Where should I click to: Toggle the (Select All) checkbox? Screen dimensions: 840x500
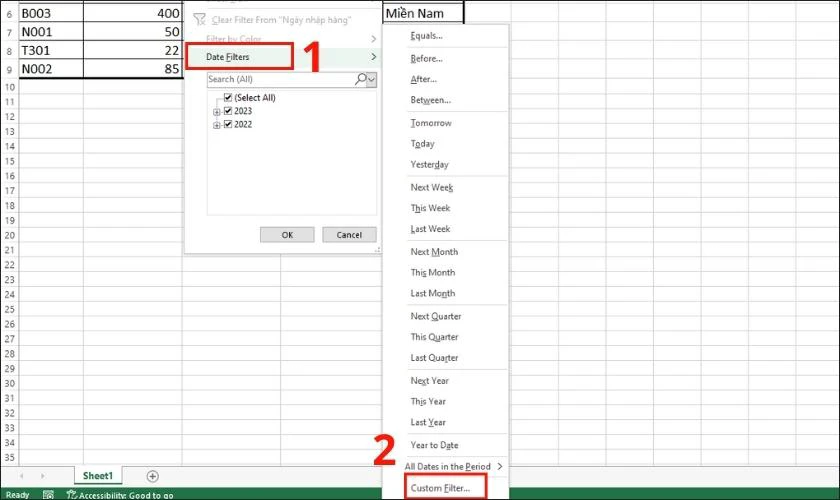point(228,98)
